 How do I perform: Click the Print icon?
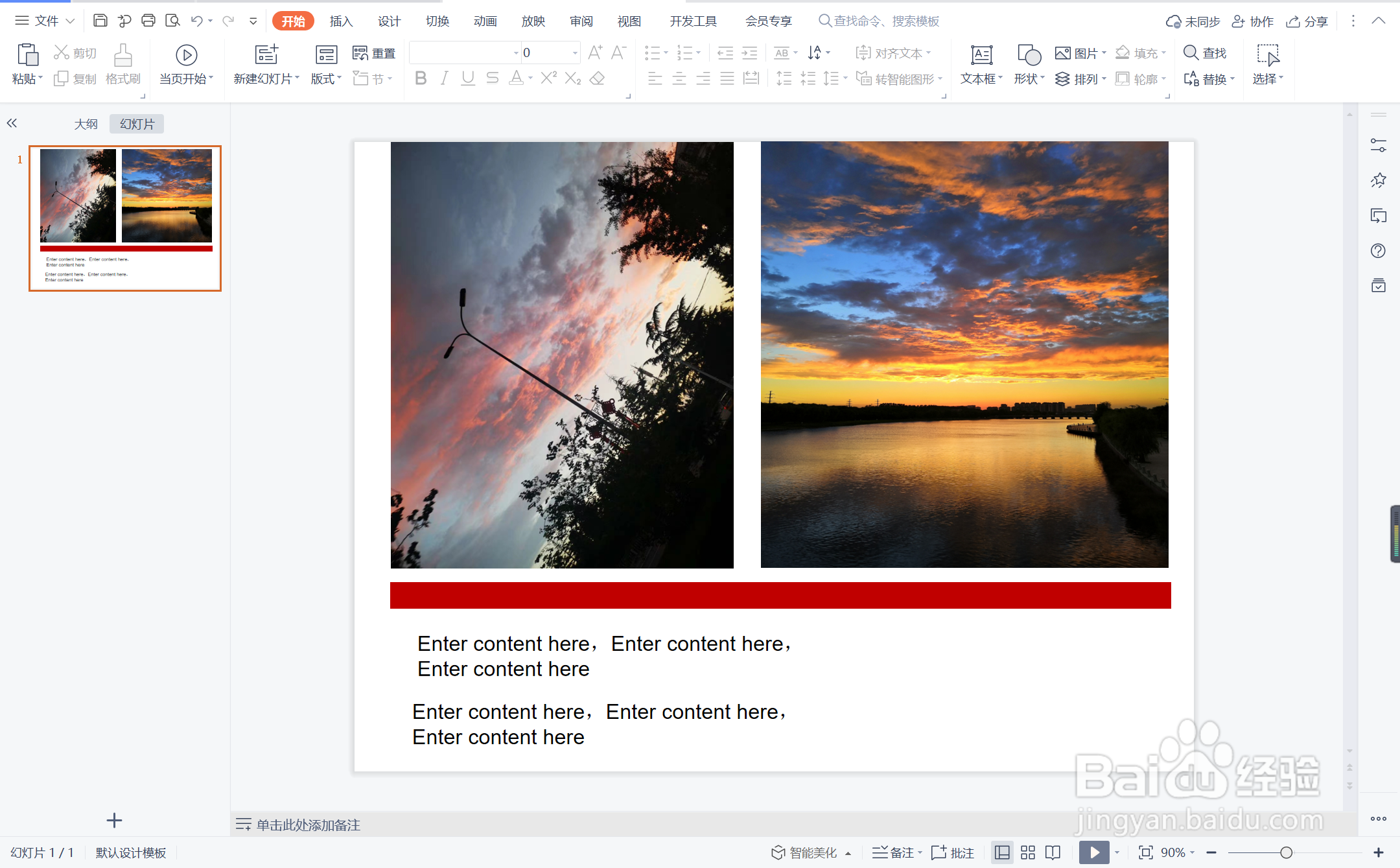pos(148,21)
